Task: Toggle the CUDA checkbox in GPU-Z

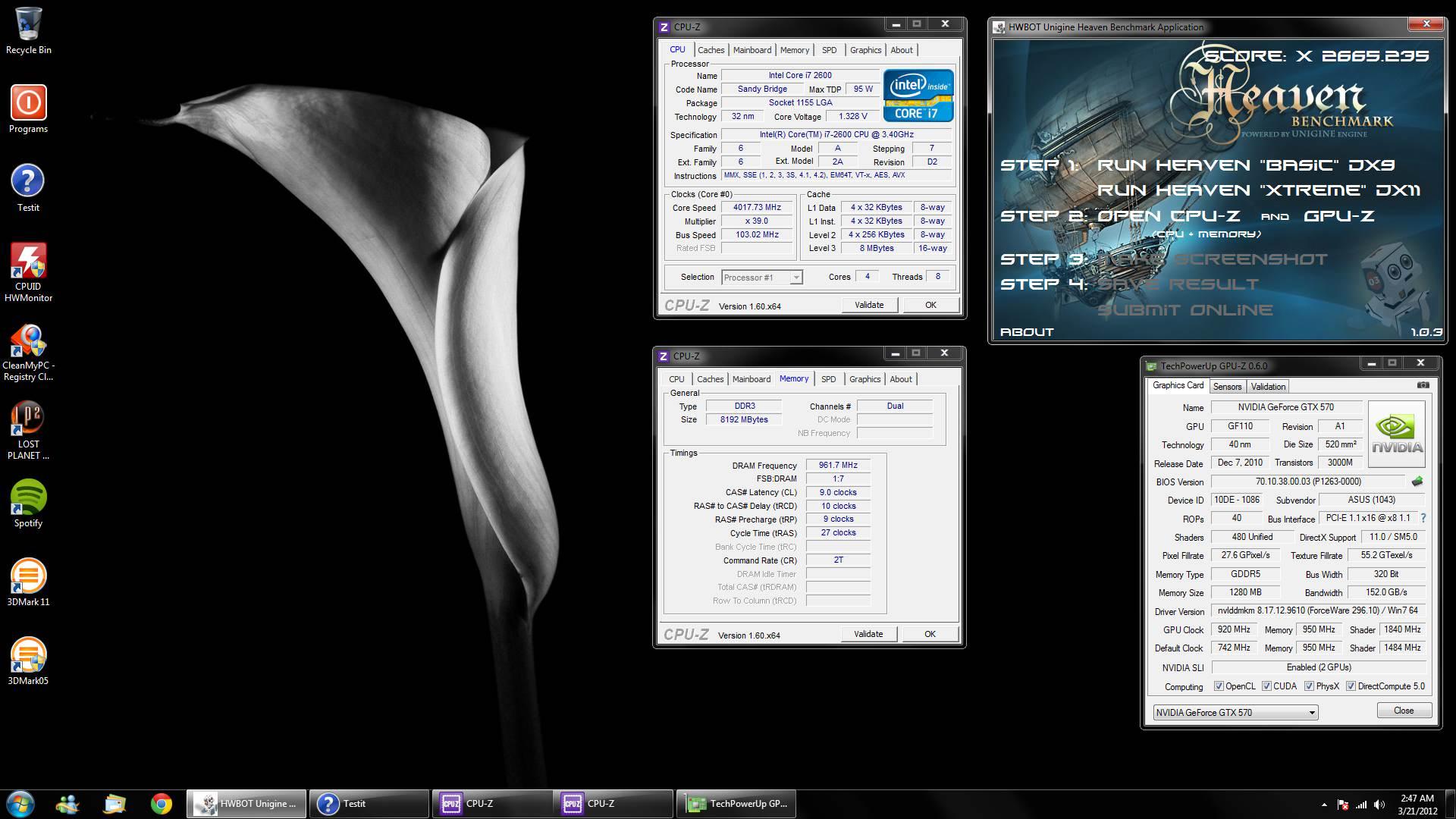Action: click(x=1266, y=686)
